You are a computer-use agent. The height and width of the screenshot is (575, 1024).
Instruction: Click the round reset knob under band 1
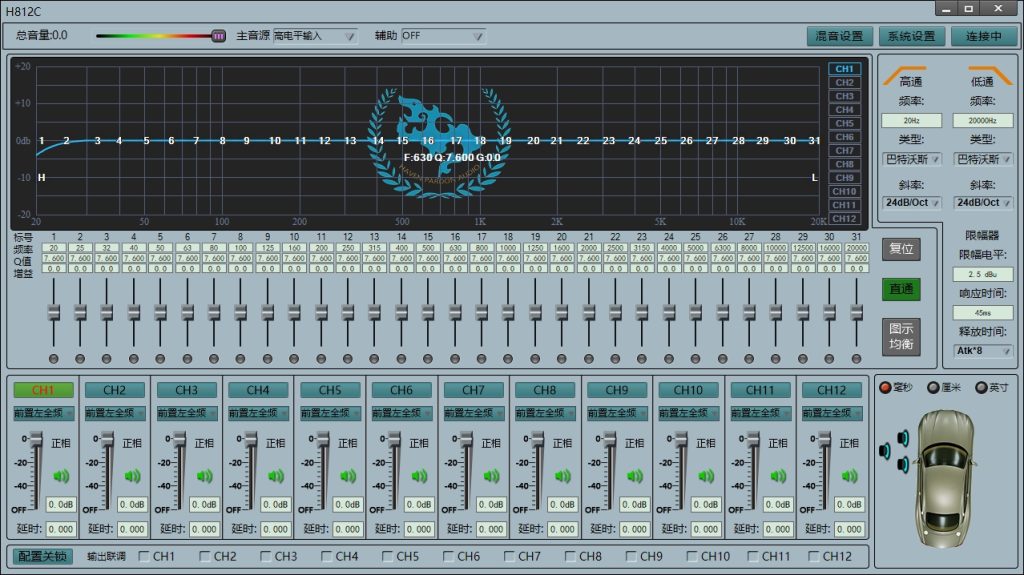(x=54, y=359)
